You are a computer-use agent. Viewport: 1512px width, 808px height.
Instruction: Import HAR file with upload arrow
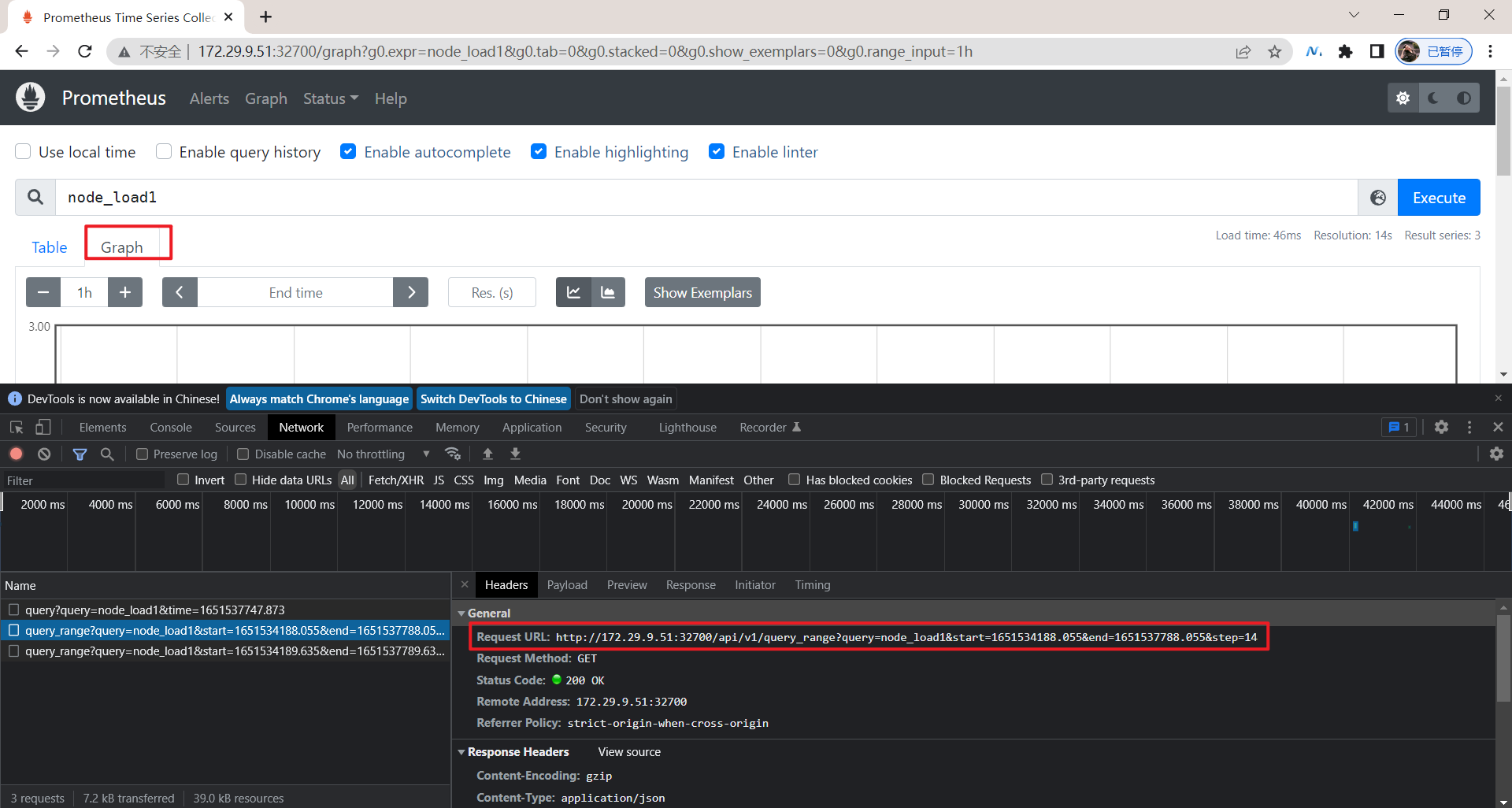click(x=487, y=454)
